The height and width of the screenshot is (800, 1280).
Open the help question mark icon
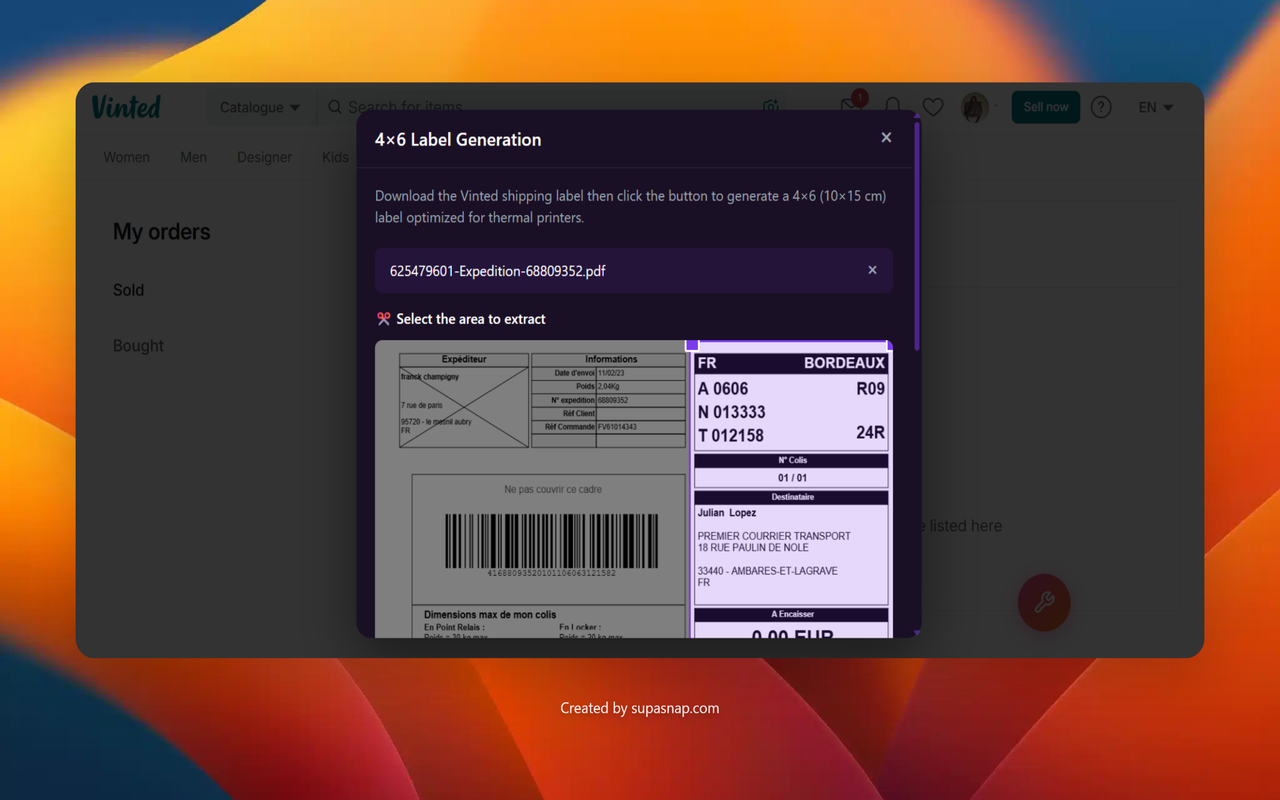pos(1101,107)
